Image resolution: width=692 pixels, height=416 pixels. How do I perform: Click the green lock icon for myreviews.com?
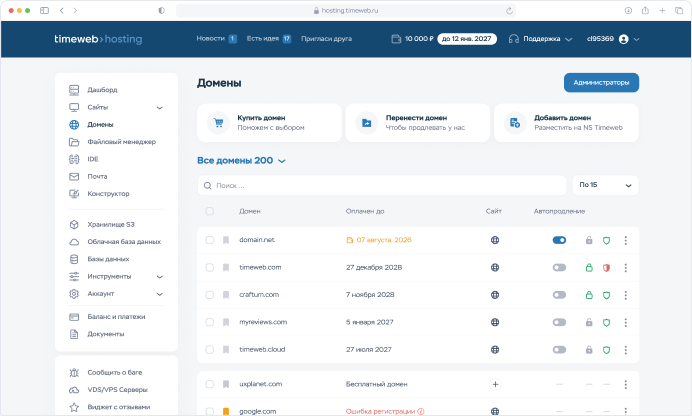(589, 322)
